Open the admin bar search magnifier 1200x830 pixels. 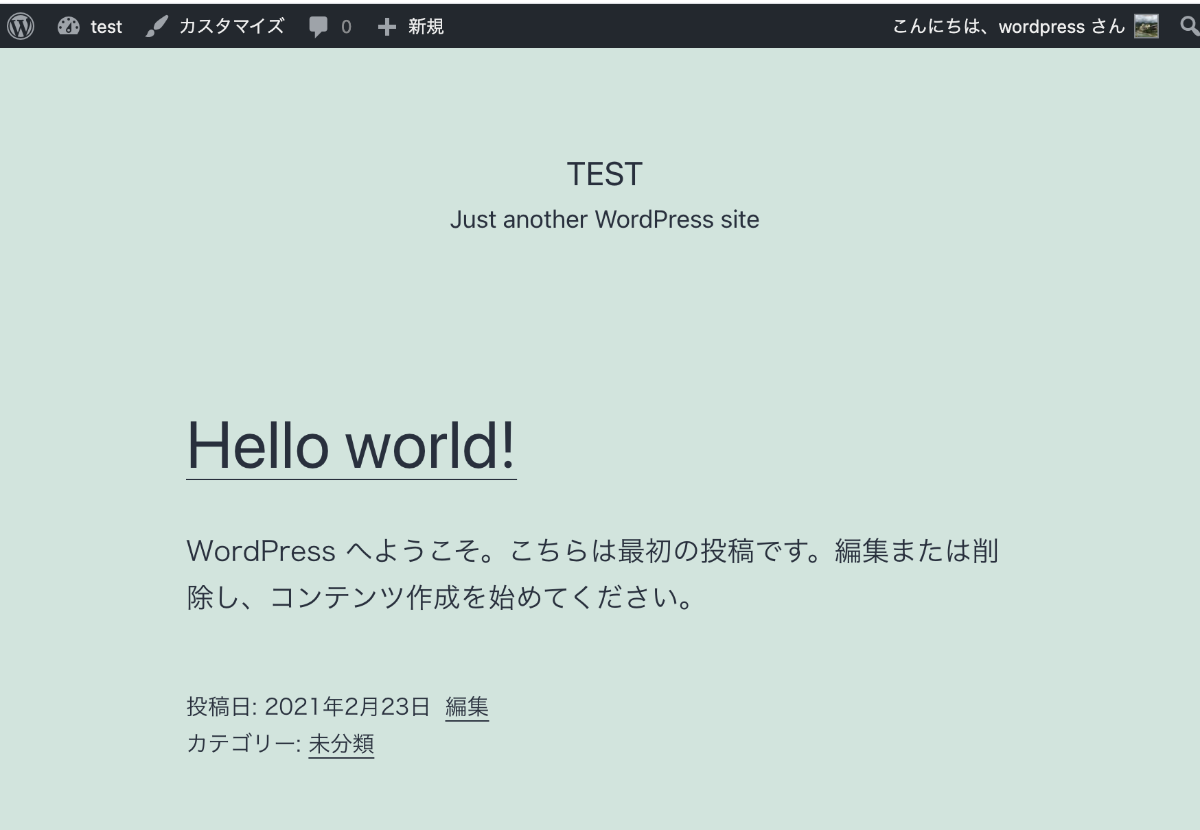[x=1190, y=27]
